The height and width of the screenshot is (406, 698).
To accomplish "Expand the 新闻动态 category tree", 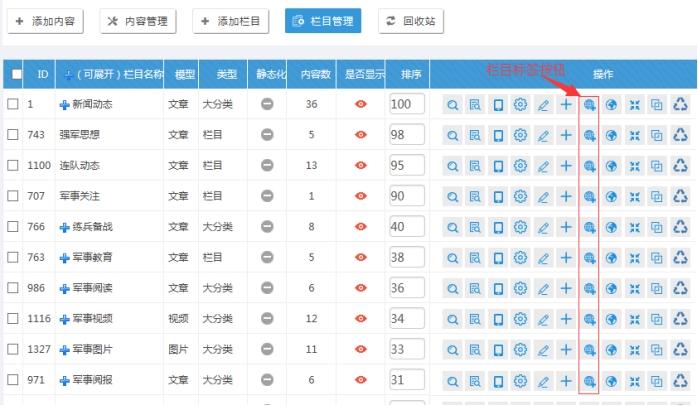I will coord(65,105).
